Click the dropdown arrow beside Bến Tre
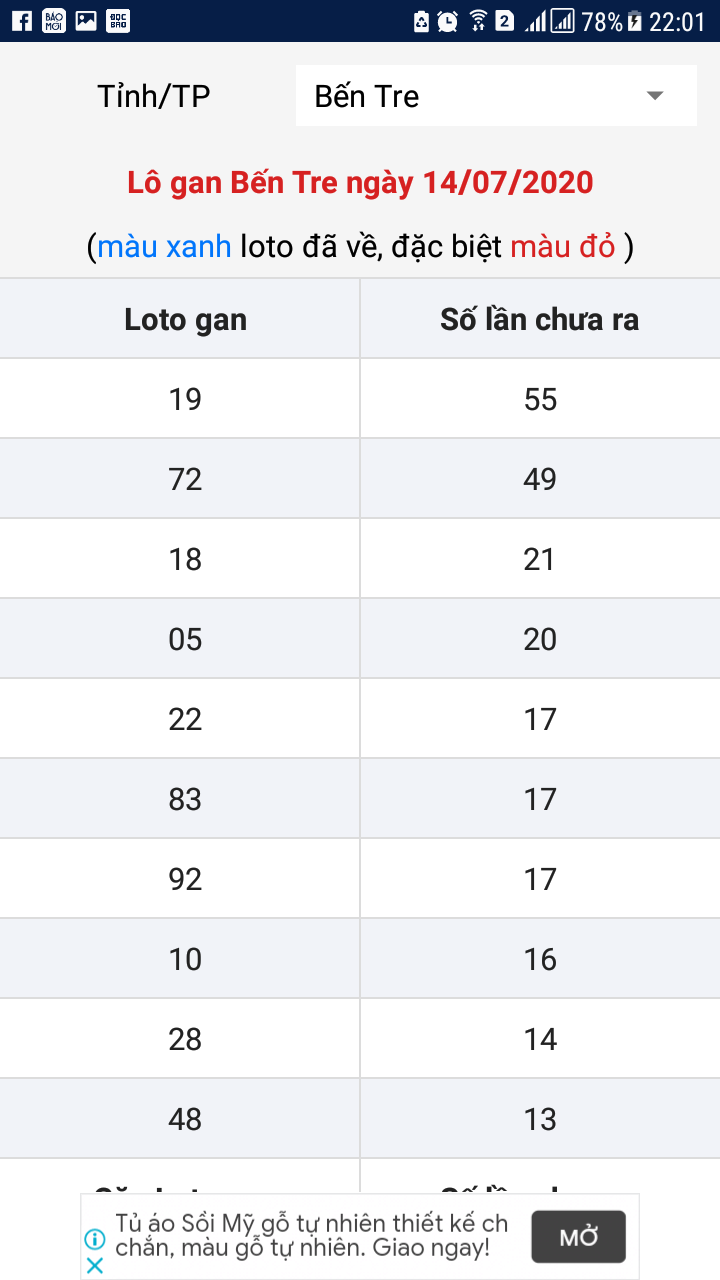The width and height of the screenshot is (720, 1280). point(655,96)
